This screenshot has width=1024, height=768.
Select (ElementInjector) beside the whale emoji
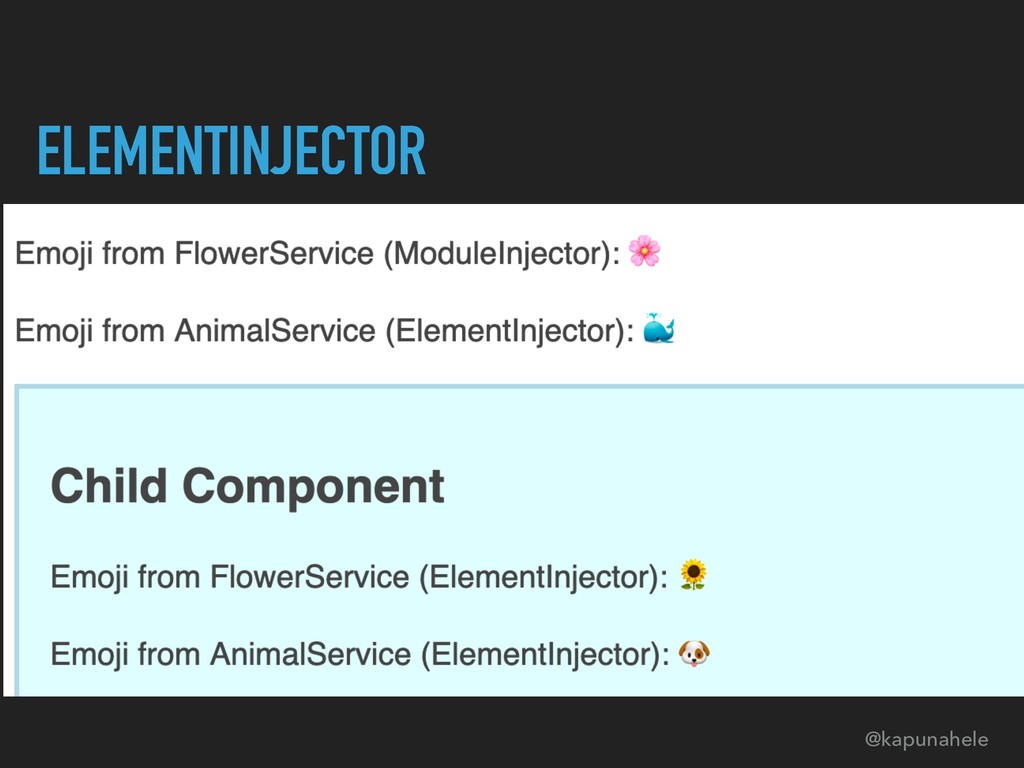coord(510,331)
